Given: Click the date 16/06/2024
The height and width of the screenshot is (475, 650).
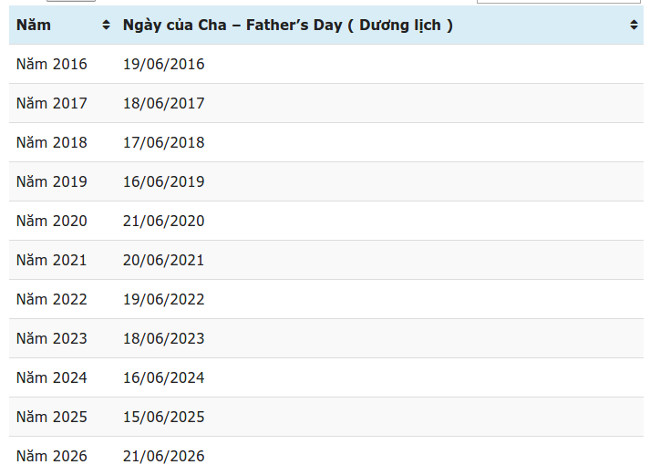Looking at the screenshot, I should (x=163, y=377).
